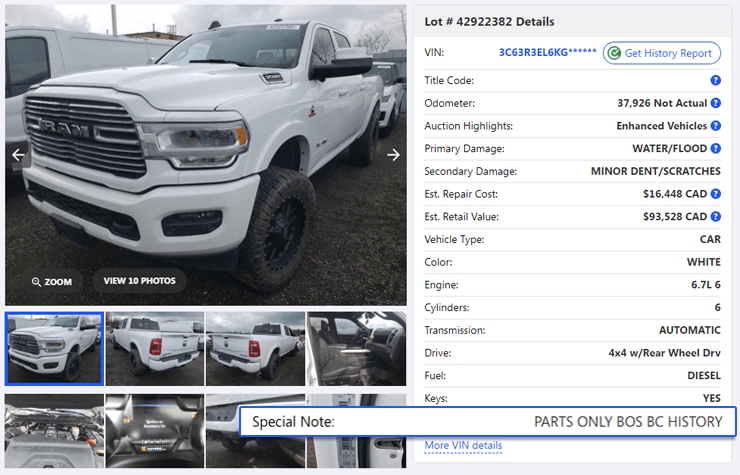Click Get History Report button
This screenshot has height=475, width=740.
[662, 53]
